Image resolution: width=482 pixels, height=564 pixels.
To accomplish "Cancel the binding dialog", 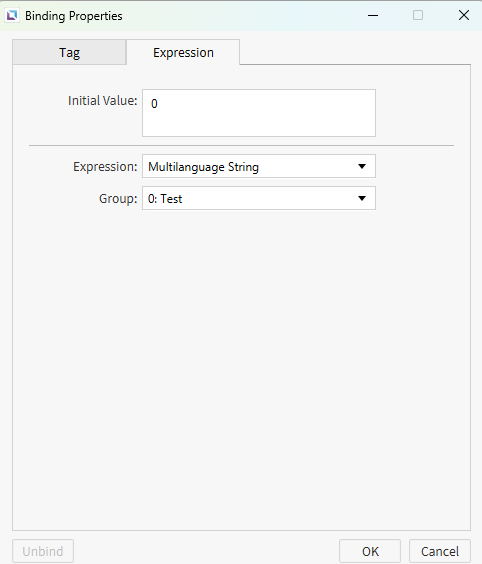I will click(x=440, y=551).
